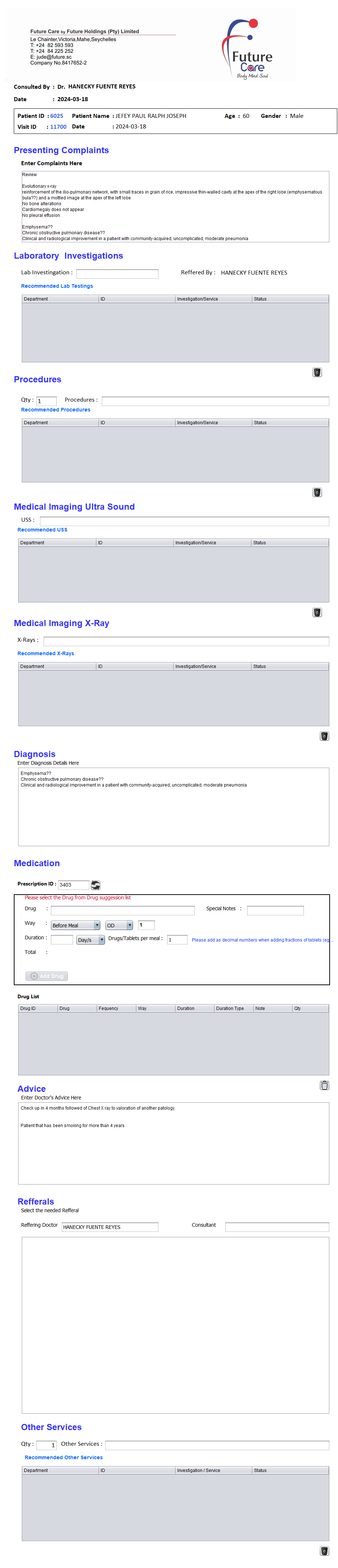Image resolution: width=338 pixels, height=1568 pixels.
Task: Open Patient ID 6025 link
Action: [x=57, y=116]
